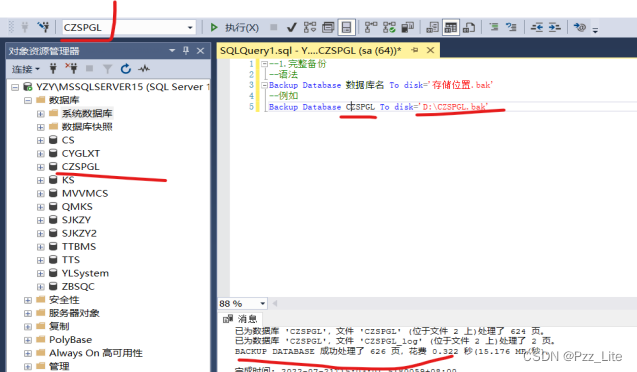Switch to the 消息 results tab
The width and height of the screenshot is (637, 372).
pyautogui.click(x=240, y=319)
